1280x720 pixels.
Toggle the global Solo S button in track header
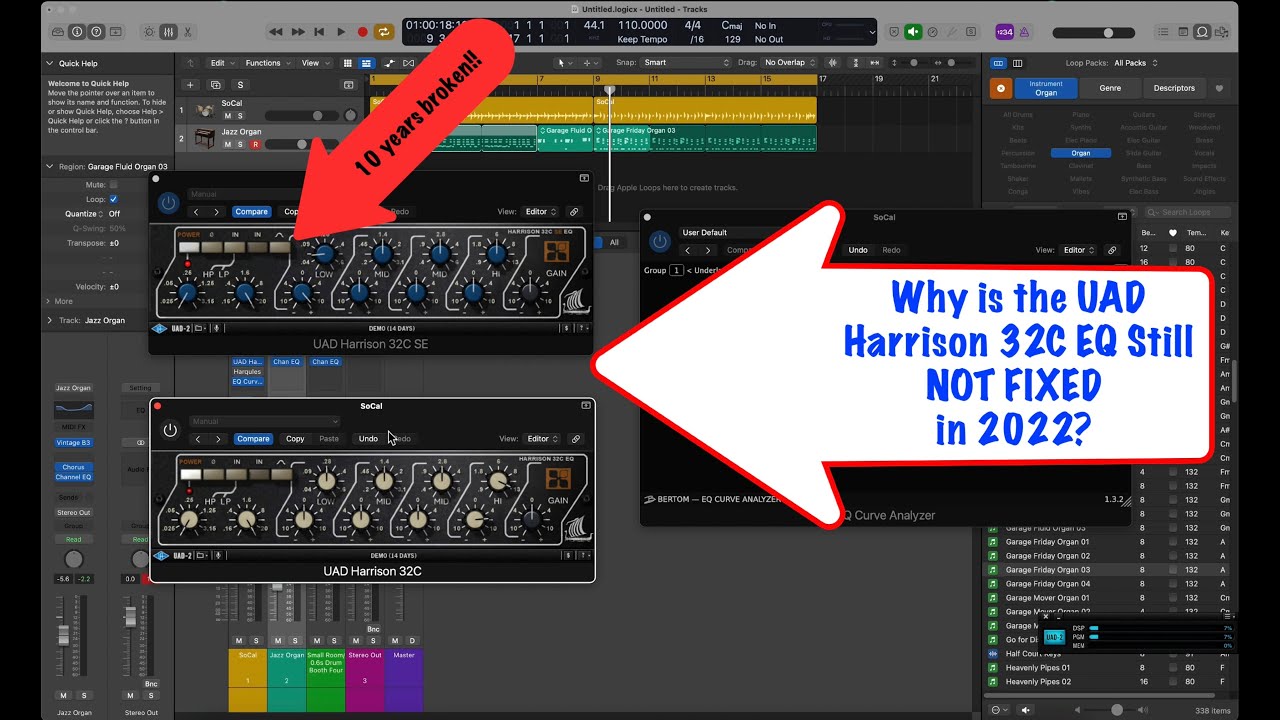point(240,85)
